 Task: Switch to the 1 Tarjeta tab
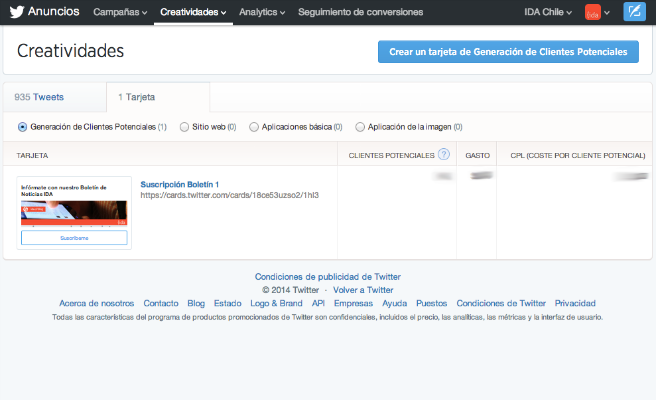click(x=158, y=97)
